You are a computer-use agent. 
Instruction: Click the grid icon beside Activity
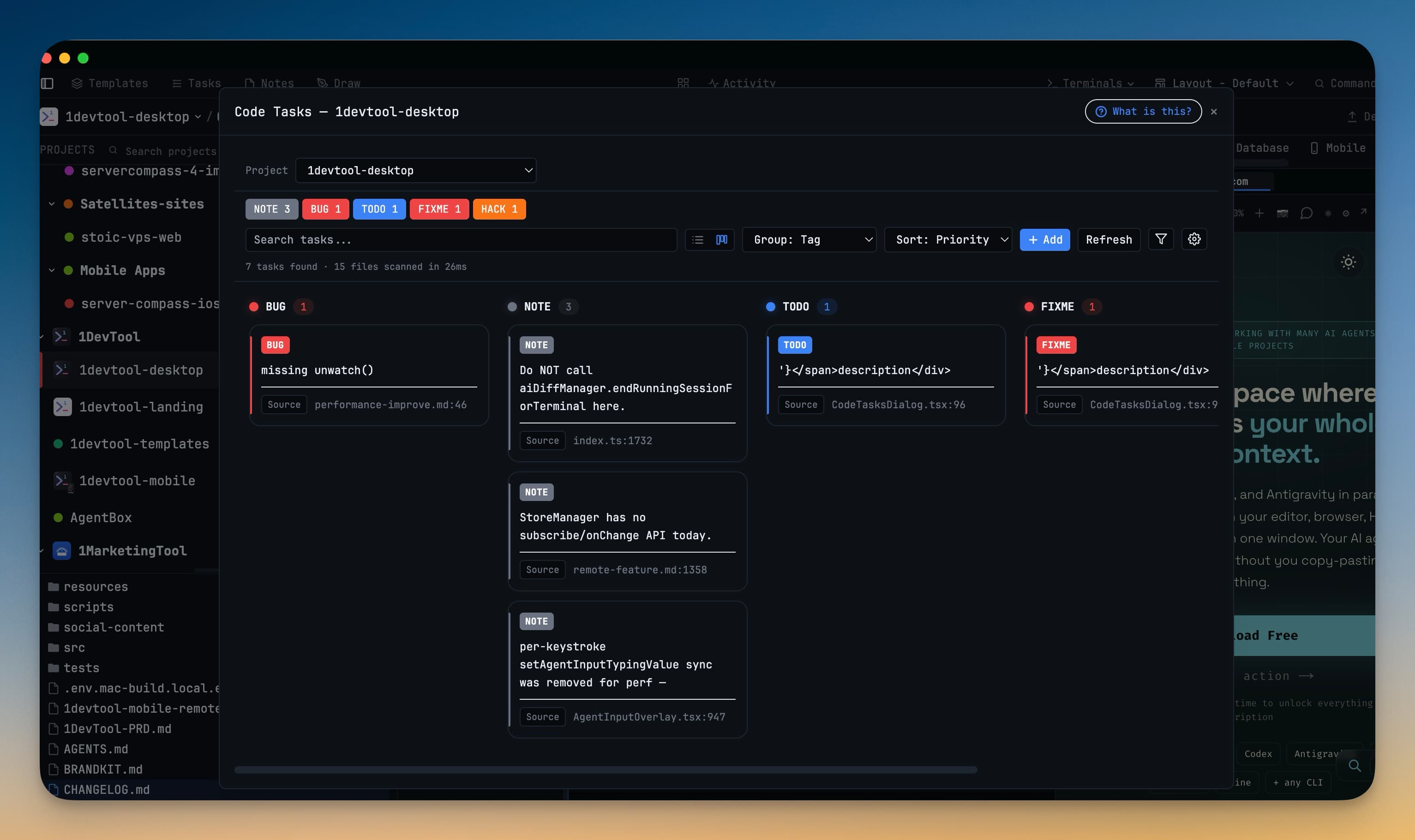683,83
